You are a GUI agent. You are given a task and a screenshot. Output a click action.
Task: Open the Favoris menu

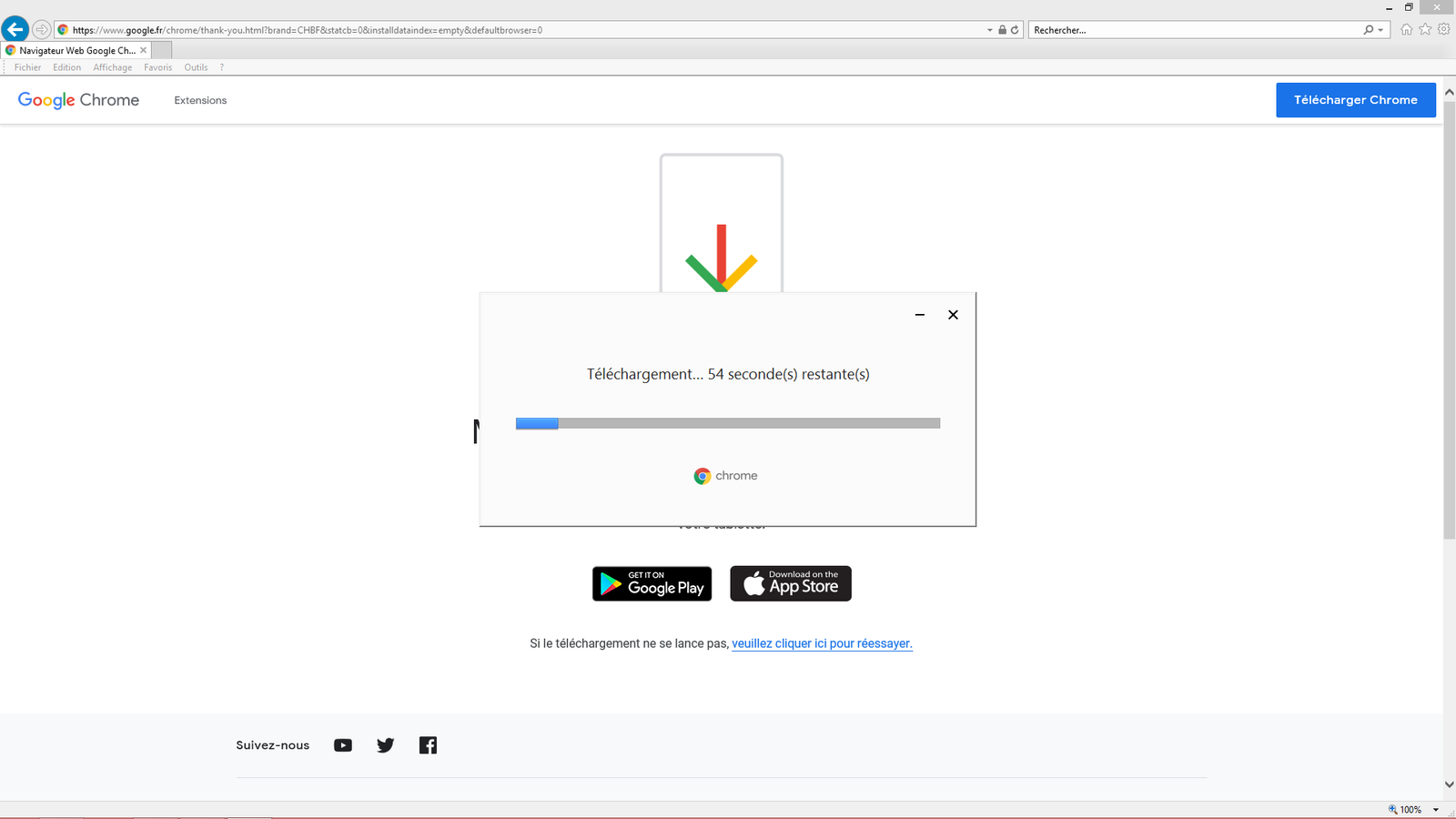(157, 67)
